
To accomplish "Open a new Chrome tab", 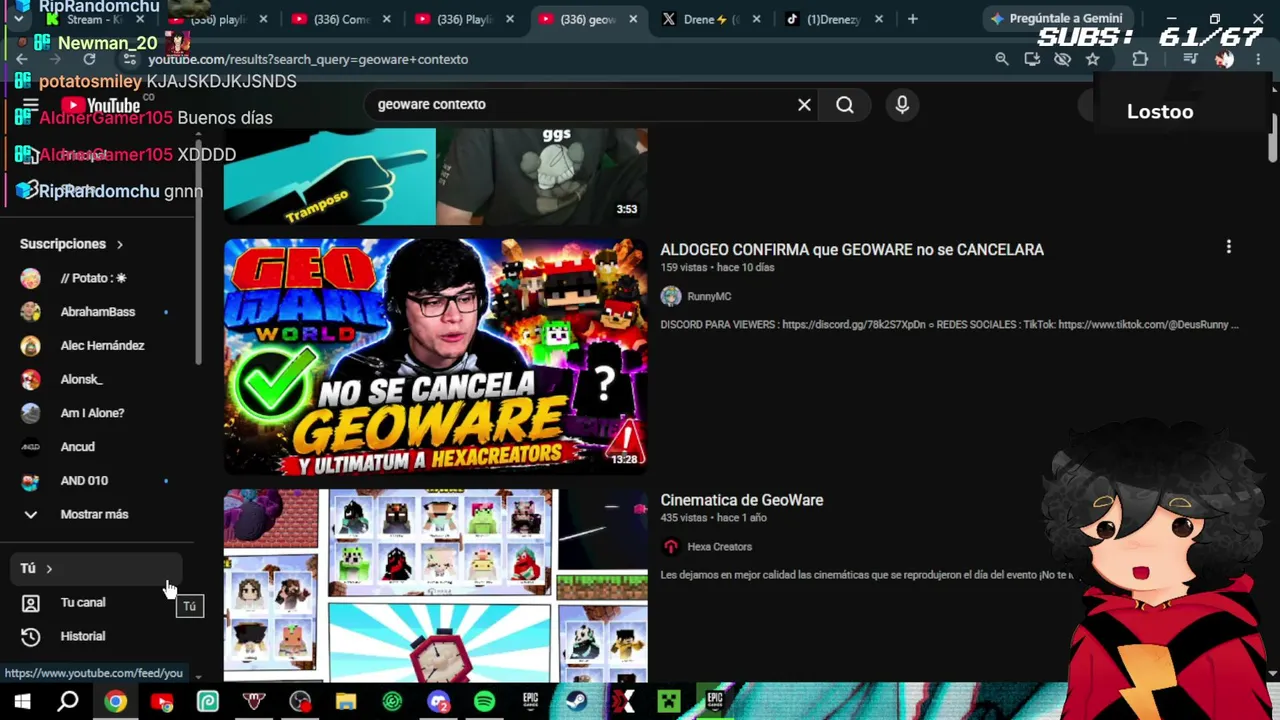I will click(x=912, y=19).
